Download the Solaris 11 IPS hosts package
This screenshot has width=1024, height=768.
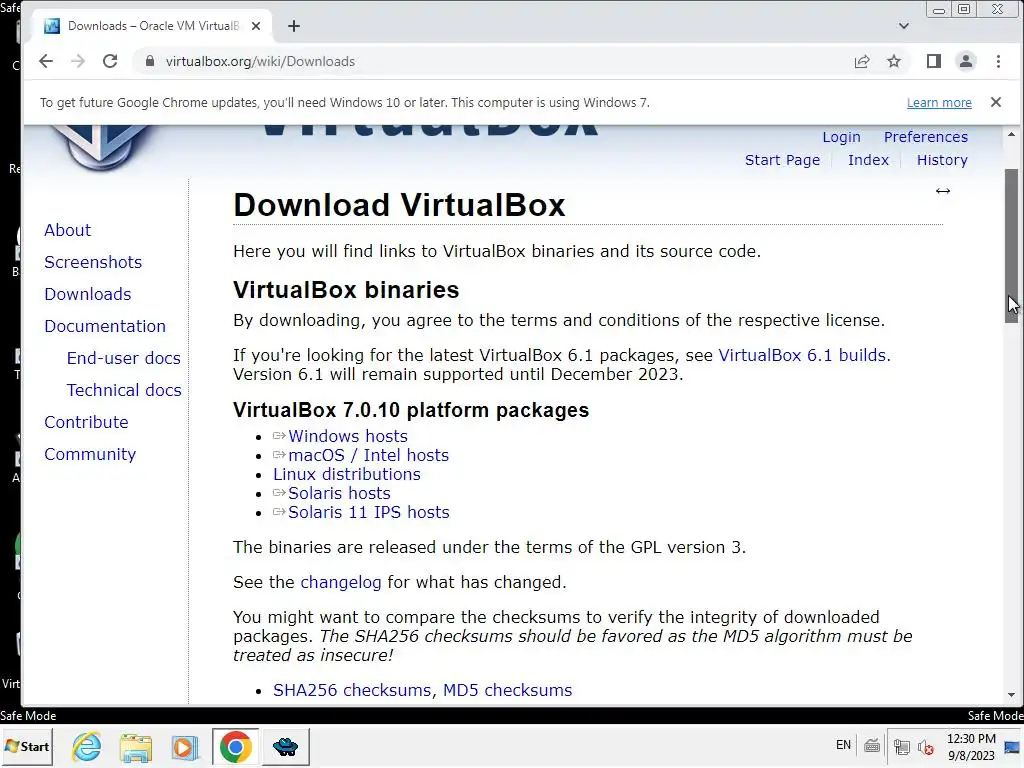click(369, 512)
